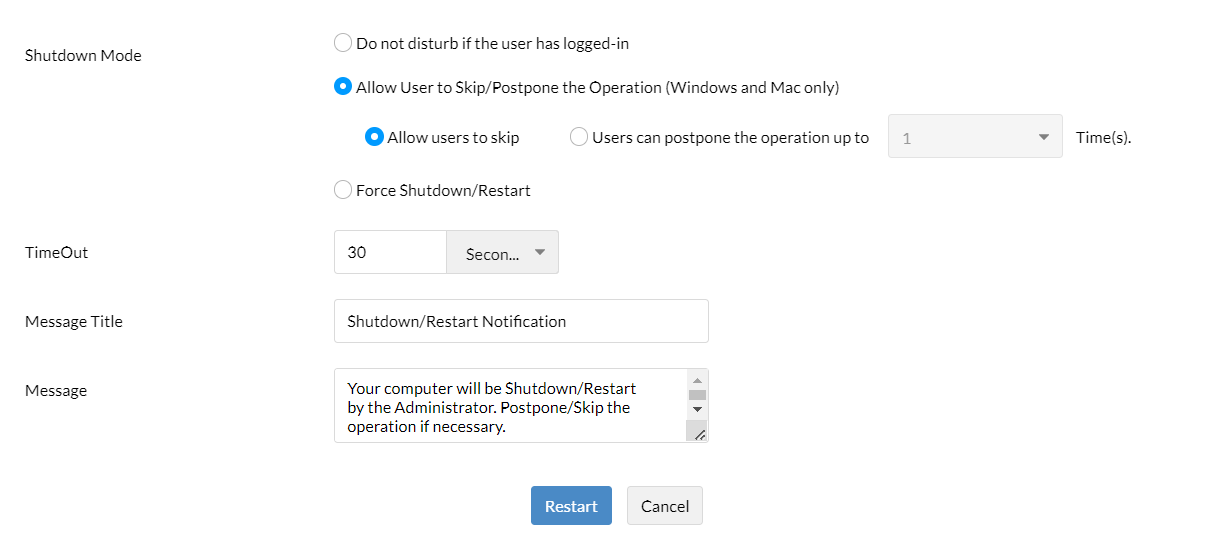
Task: Click the 'Time(s).' text after postpone dropdown
Action: pos(1104,138)
